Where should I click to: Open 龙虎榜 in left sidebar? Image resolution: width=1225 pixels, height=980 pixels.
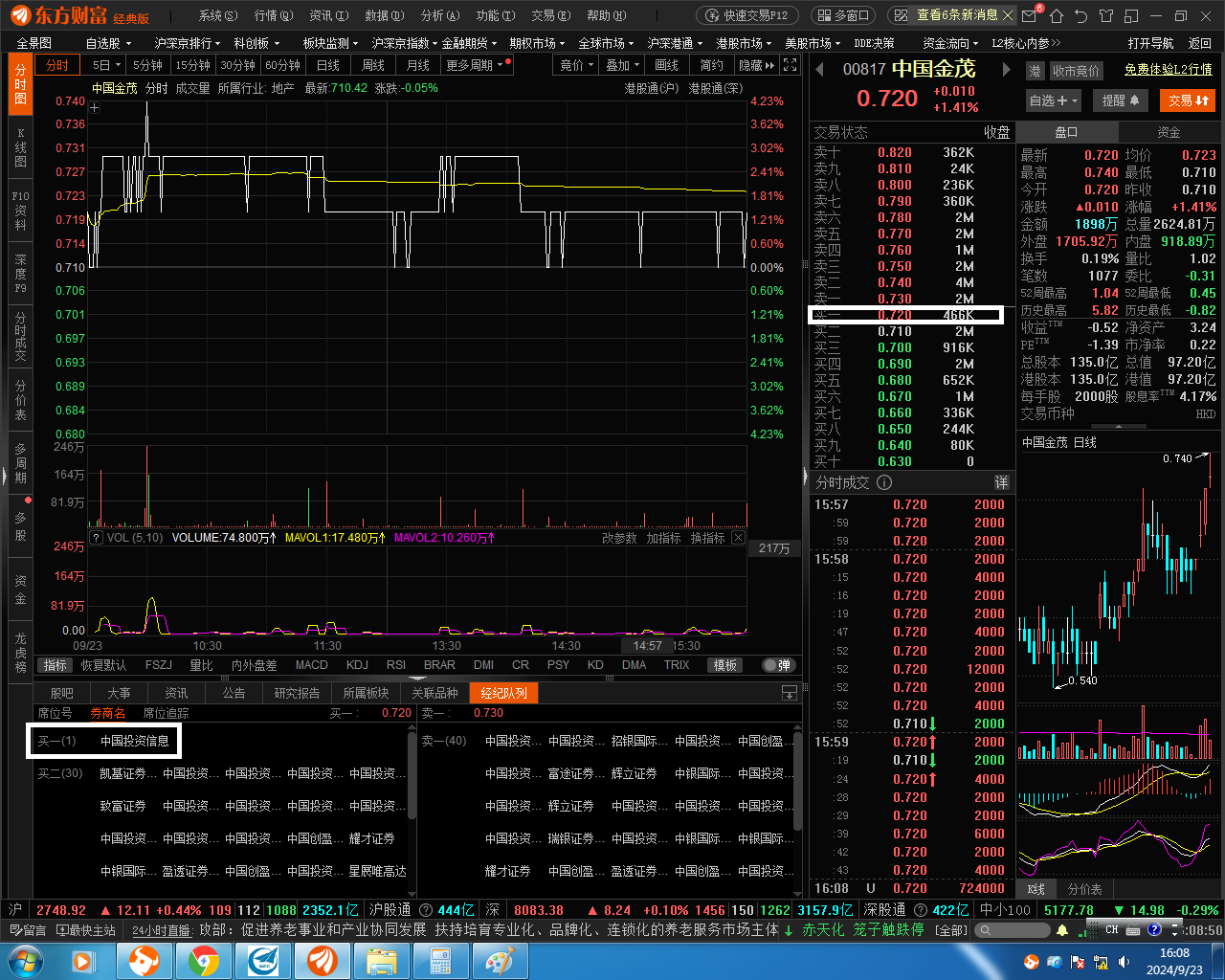click(x=20, y=653)
